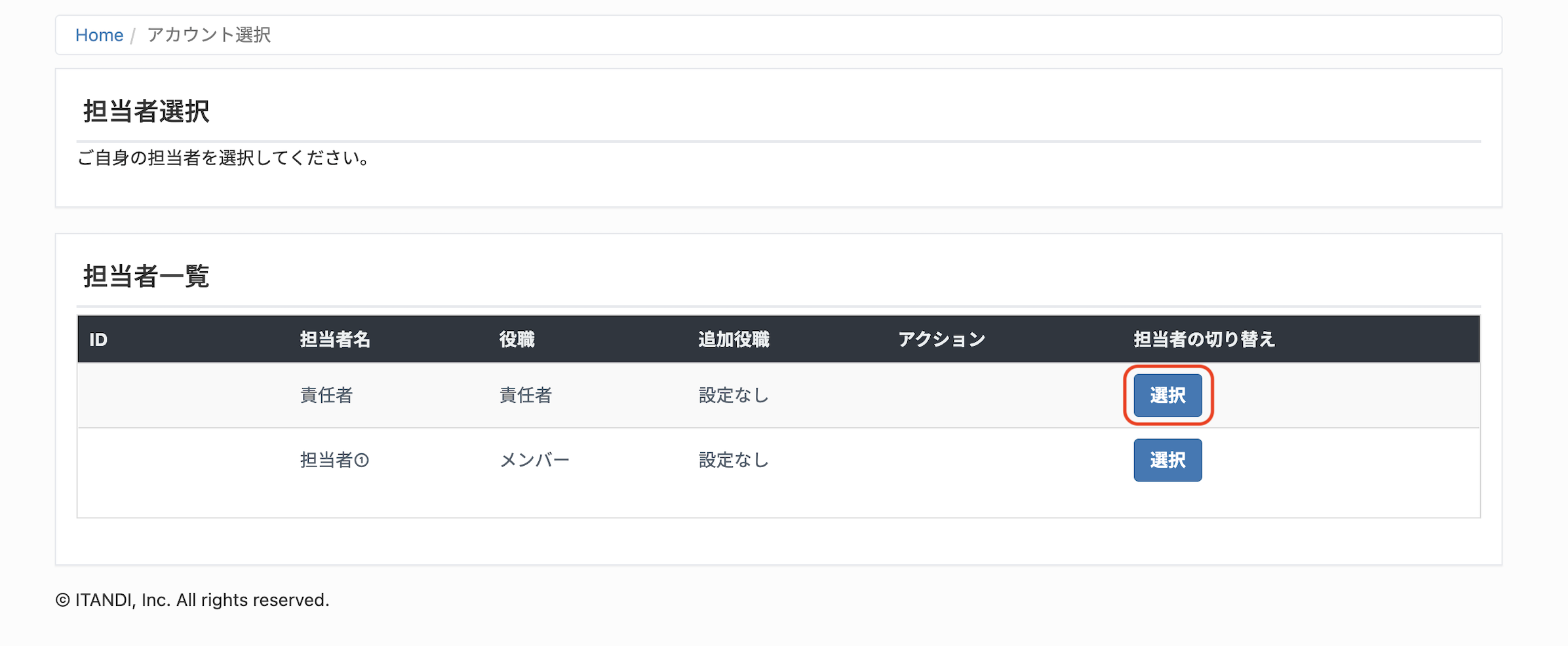This screenshot has height=646, width=1568.
Task: Click the 担当者名 column header
Action: click(x=335, y=339)
